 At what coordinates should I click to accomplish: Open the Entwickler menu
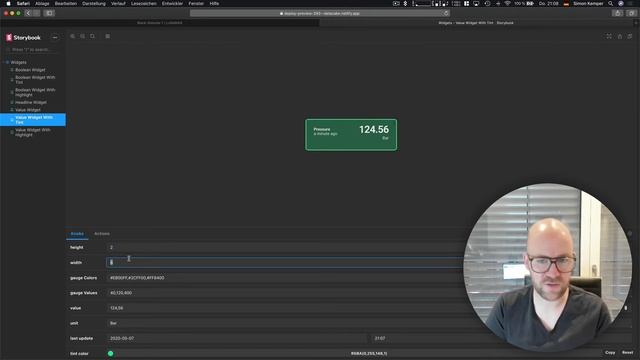tap(172, 3)
